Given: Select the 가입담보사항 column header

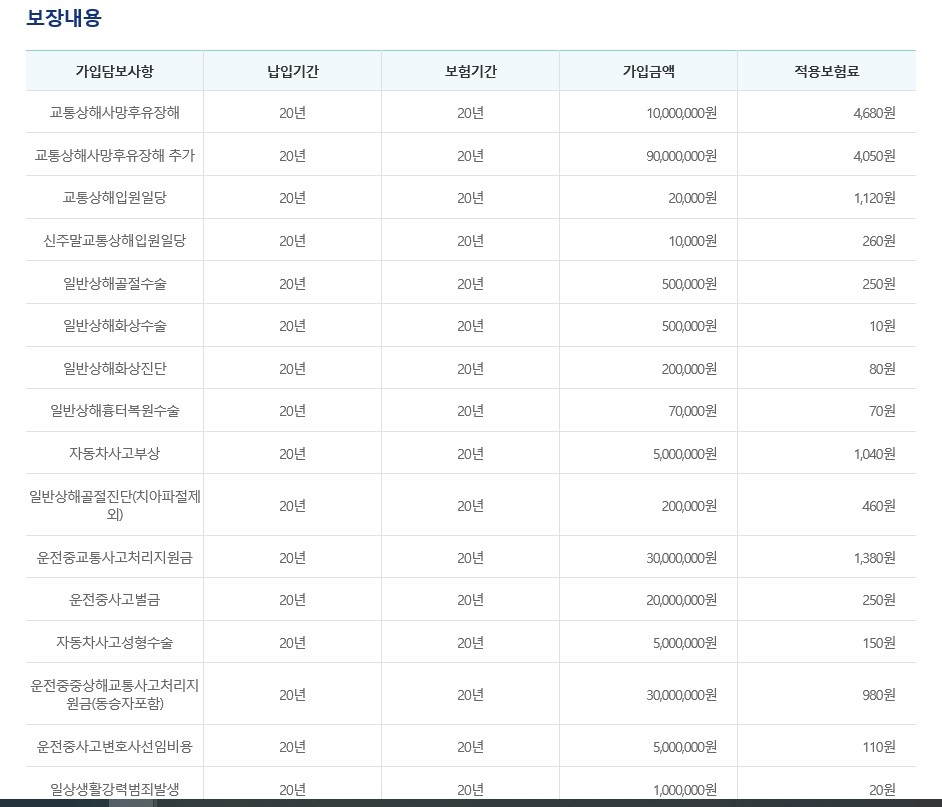Looking at the screenshot, I should pyautogui.click(x=114, y=71).
